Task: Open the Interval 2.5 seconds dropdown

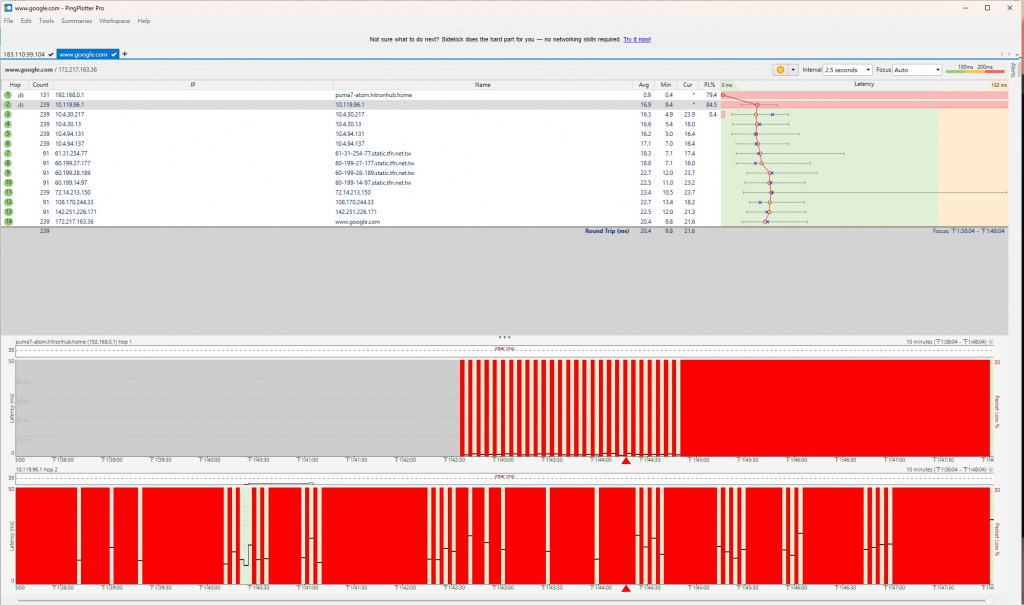Action: click(847, 69)
